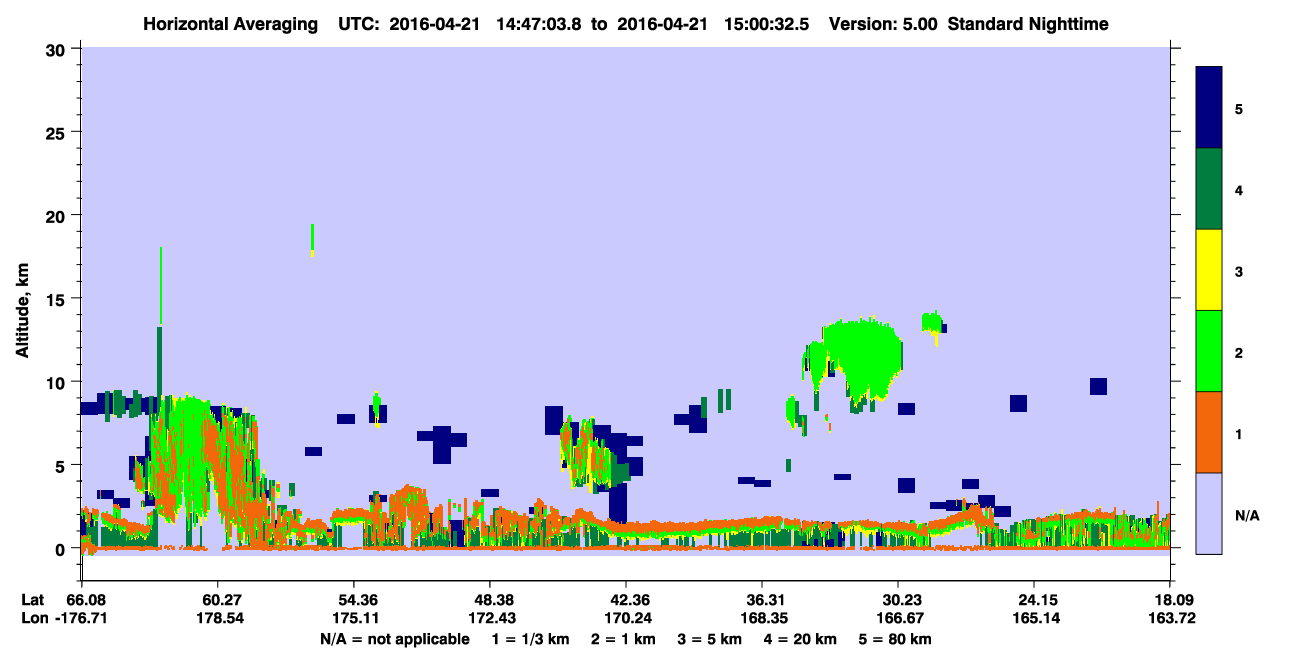This screenshot has height=667, width=1300.
Task: Click the 'Standard Nighttime' text
Action: (1029, 23)
